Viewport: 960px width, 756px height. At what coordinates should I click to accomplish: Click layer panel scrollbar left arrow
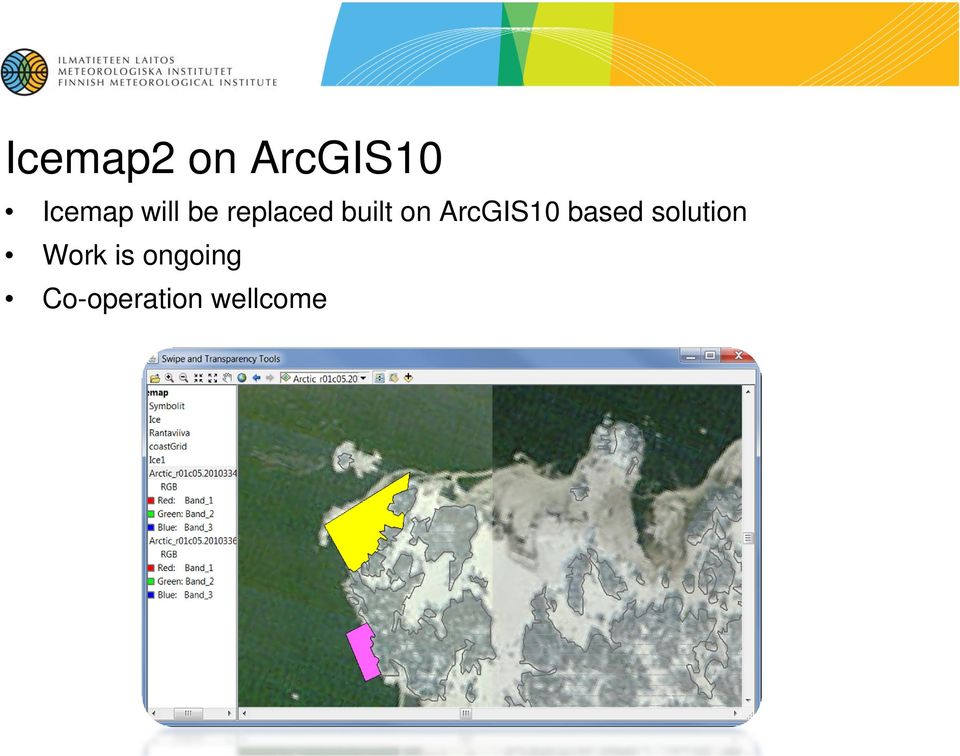154,713
